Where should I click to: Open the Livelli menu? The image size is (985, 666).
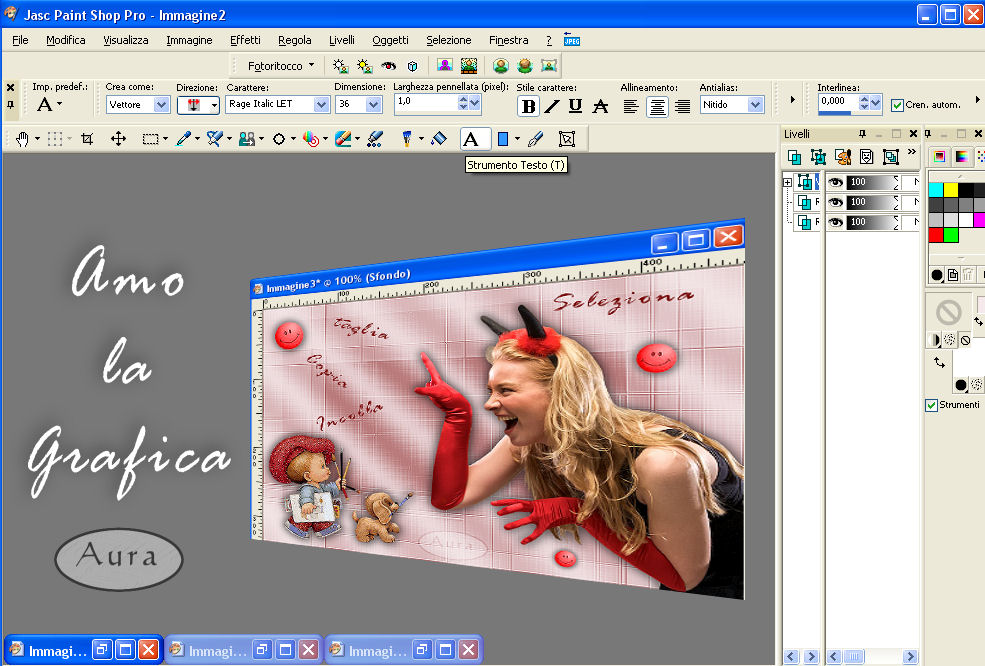pos(342,40)
